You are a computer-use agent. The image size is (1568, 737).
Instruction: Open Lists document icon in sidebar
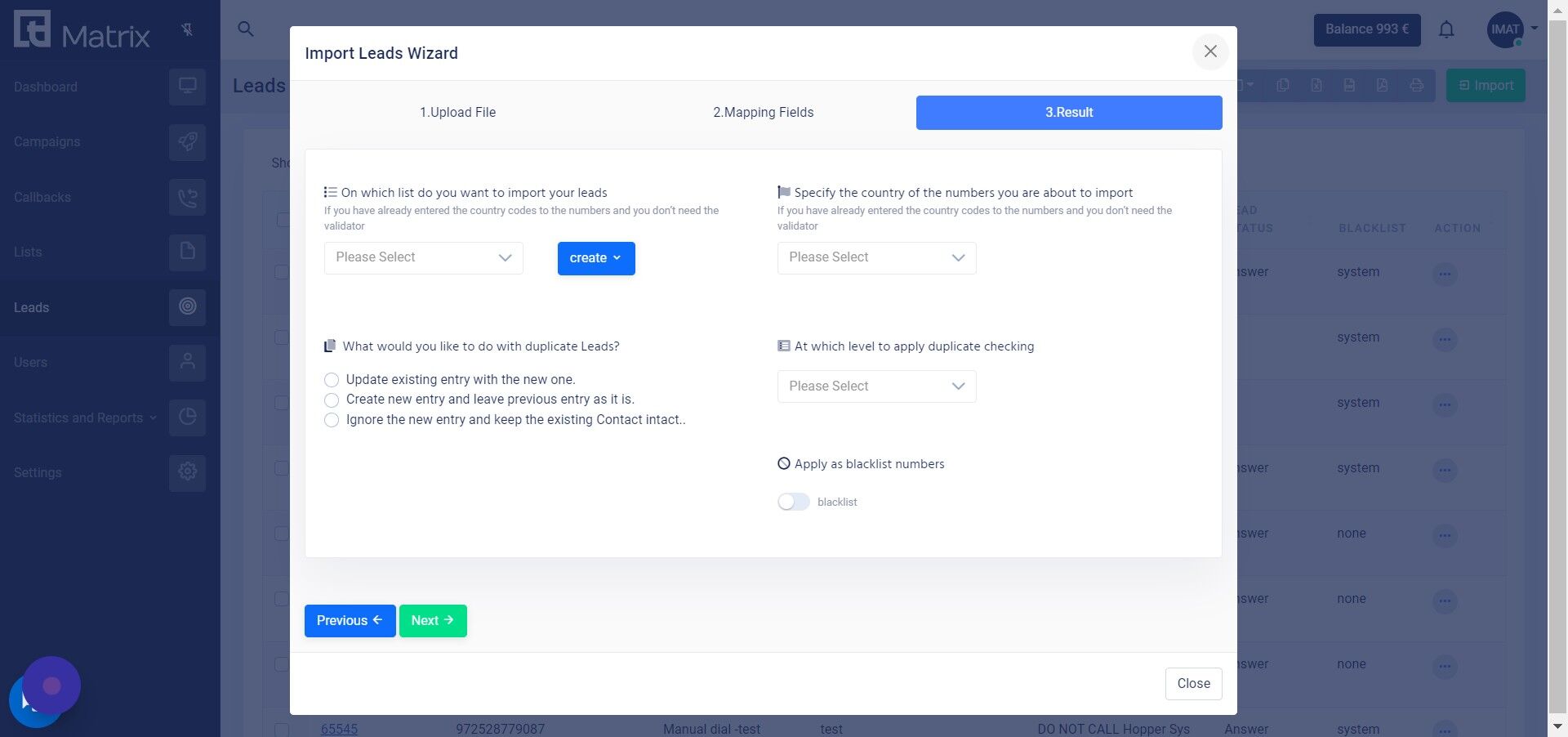pos(187,252)
